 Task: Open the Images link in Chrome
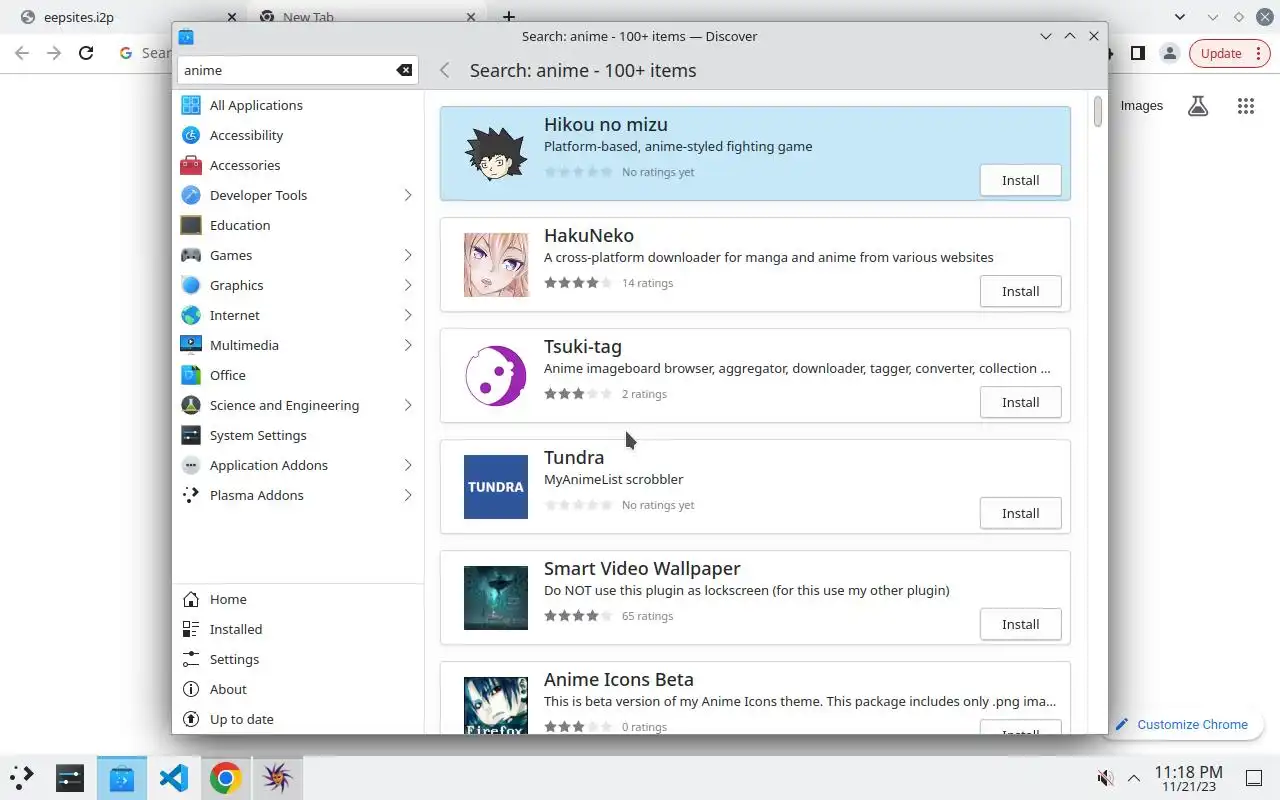(x=1141, y=105)
